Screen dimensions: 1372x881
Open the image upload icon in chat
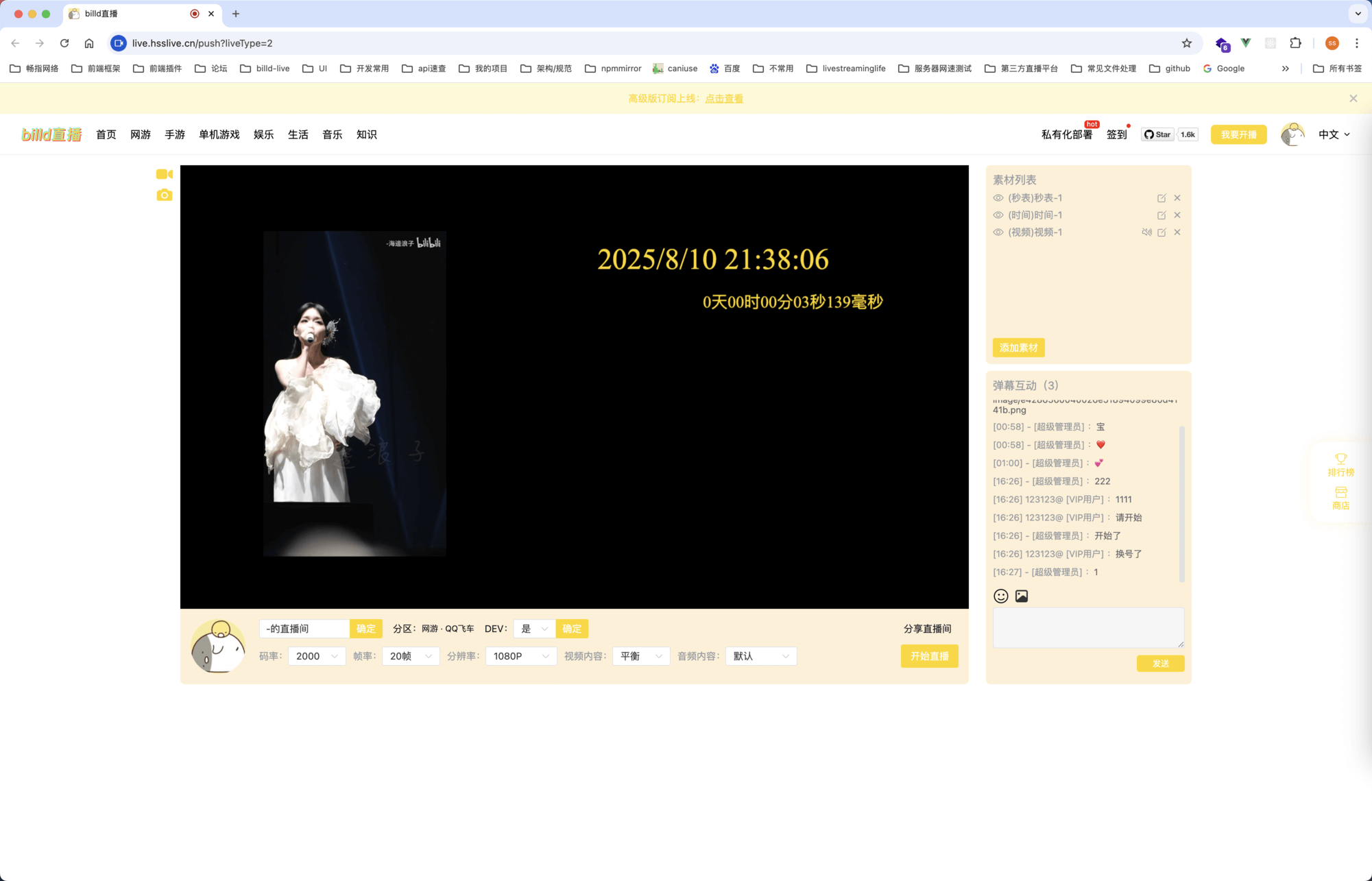point(1022,596)
